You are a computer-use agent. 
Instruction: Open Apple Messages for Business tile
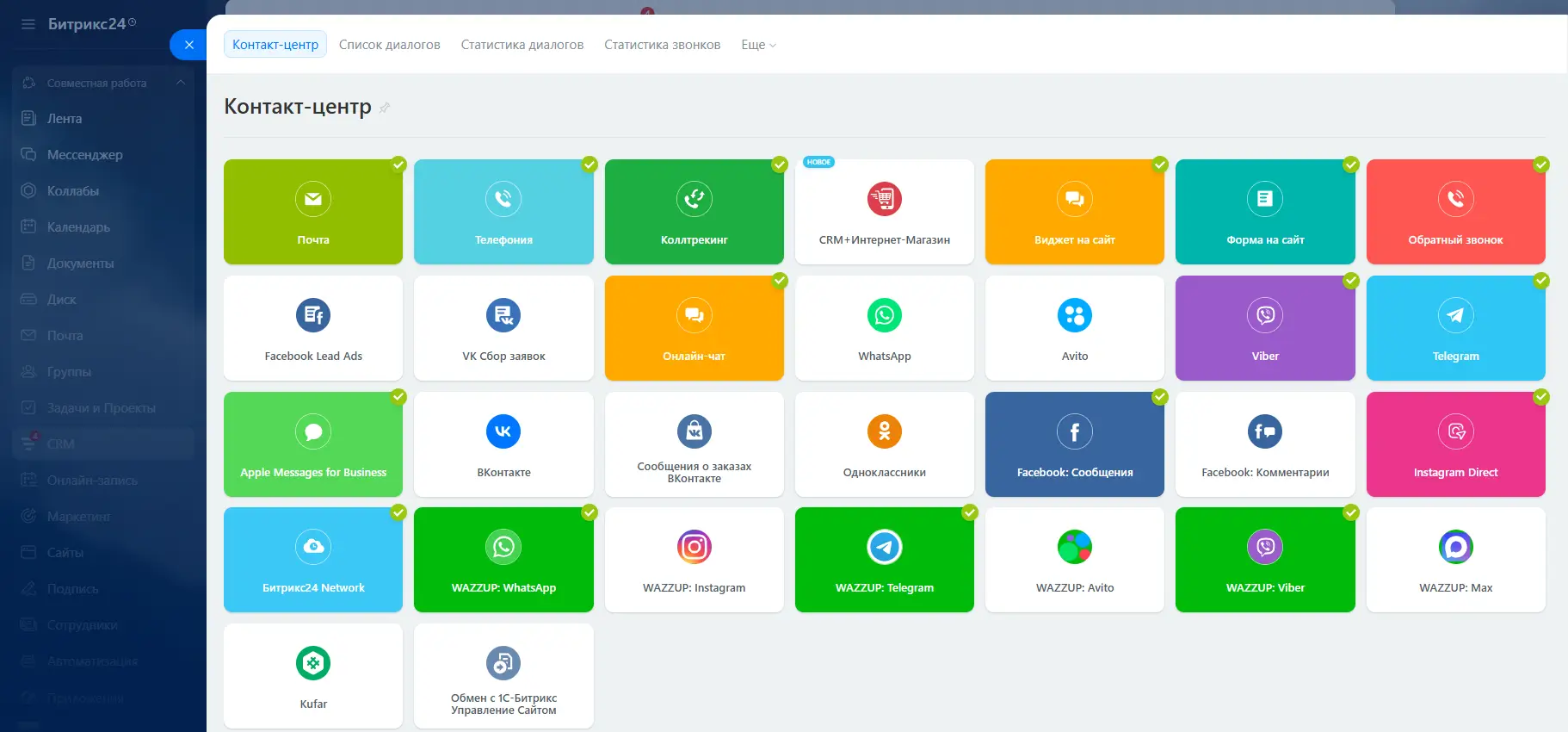(313, 444)
